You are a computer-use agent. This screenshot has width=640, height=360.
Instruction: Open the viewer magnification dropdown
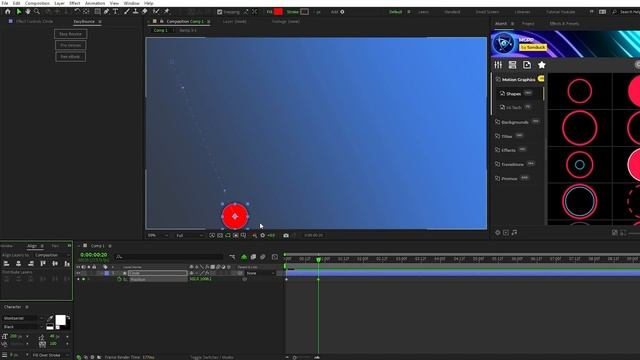[x=158, y=236]
